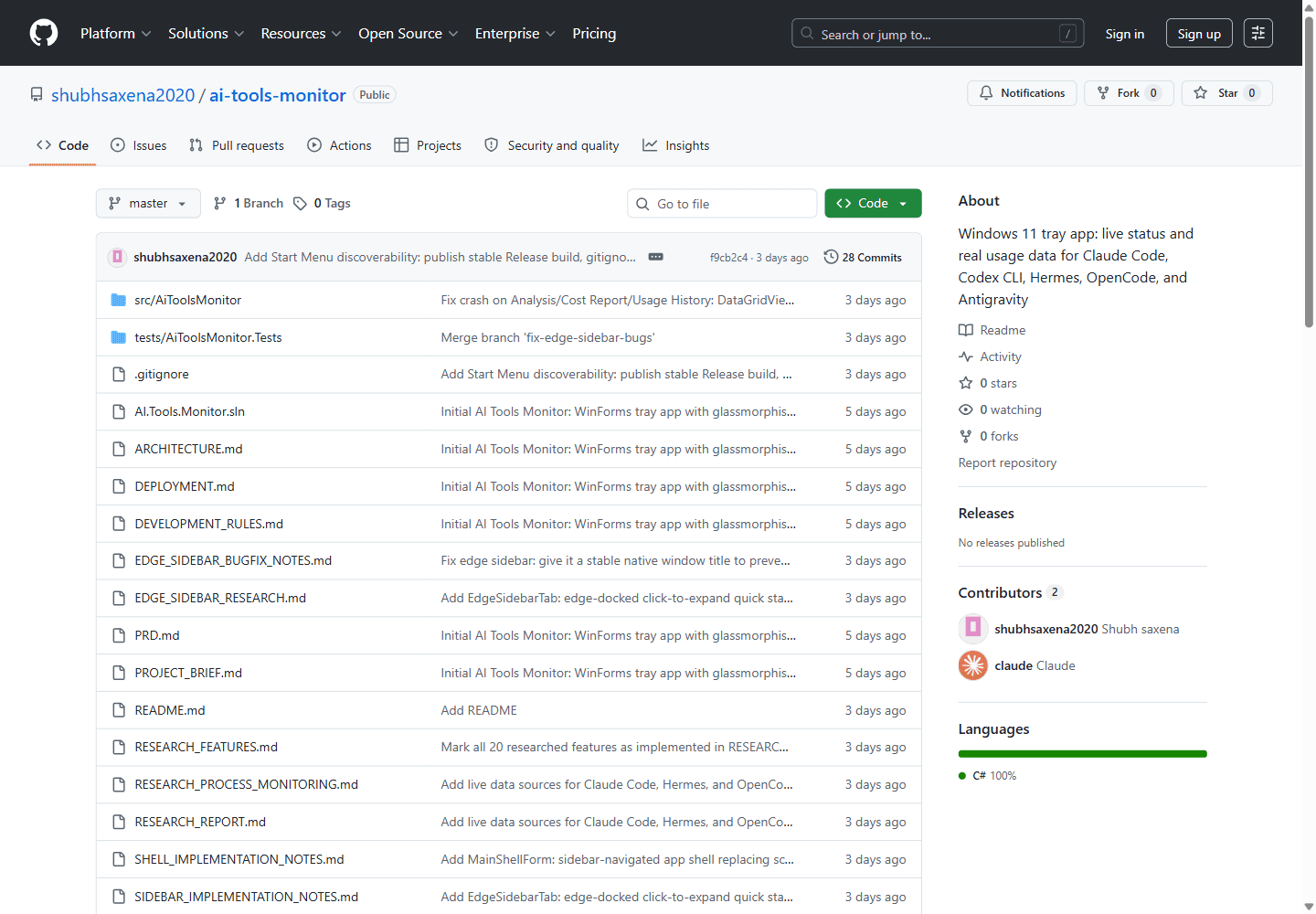Fork the repository
Viewport: 1316px width, 914px height.
pos(1129,93)
